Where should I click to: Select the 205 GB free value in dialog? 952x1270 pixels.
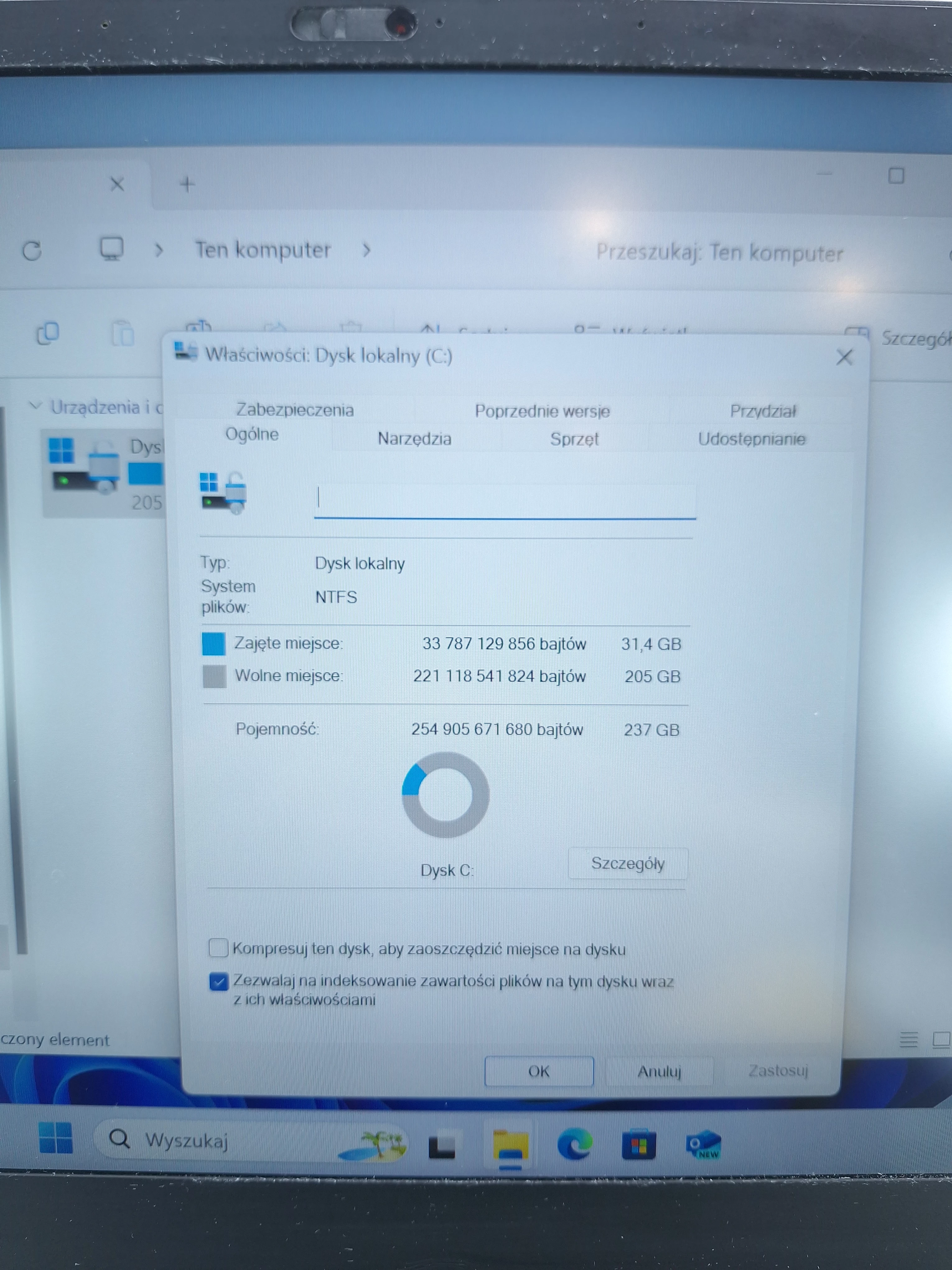[652, 676]
